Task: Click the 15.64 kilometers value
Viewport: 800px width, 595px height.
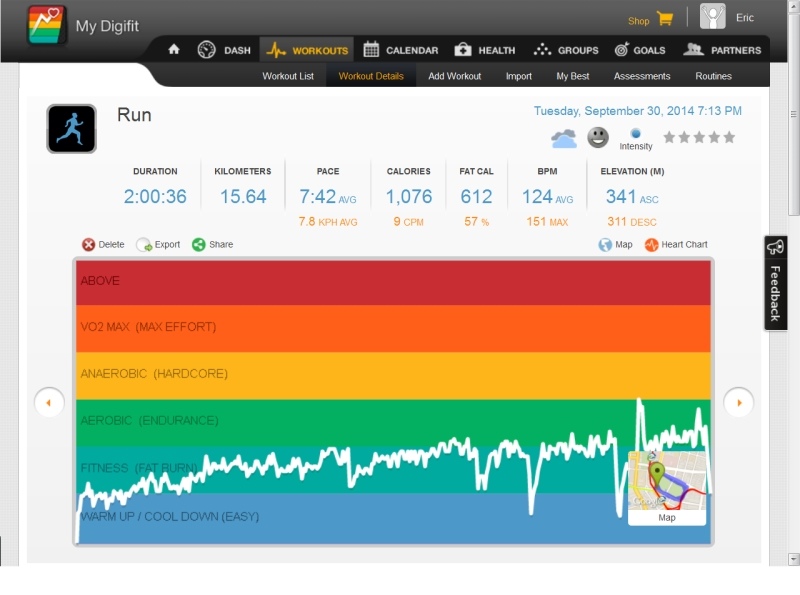Action: (243, 196)
